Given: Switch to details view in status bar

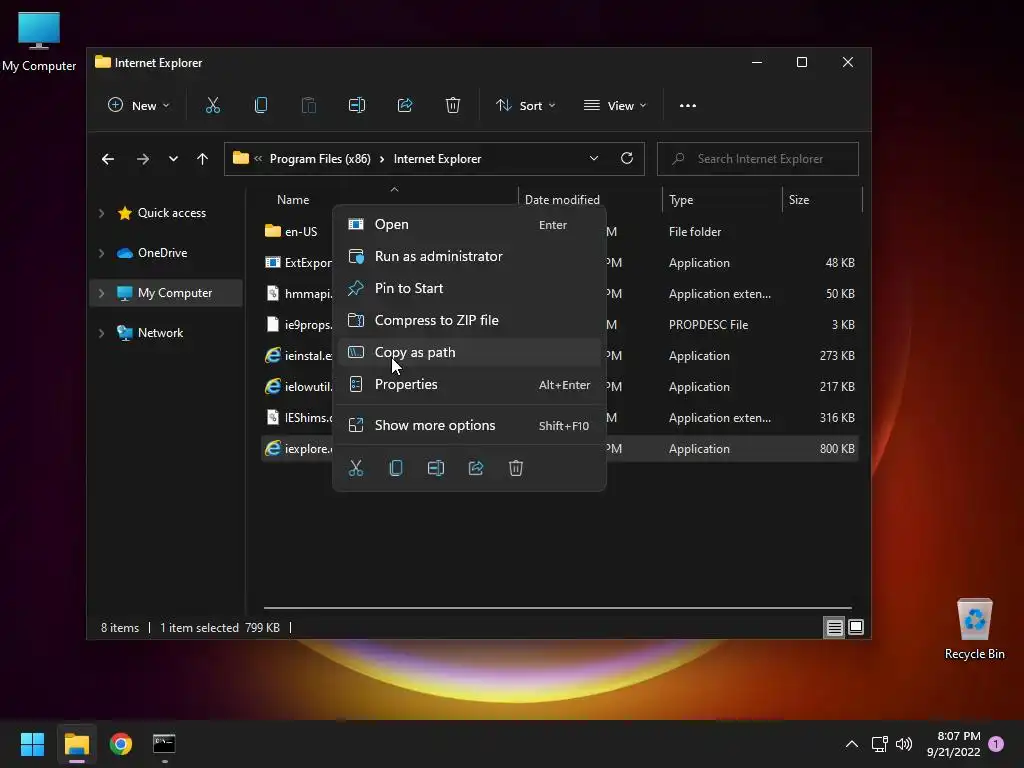Looking at the screenshot, I should [834, 628].
